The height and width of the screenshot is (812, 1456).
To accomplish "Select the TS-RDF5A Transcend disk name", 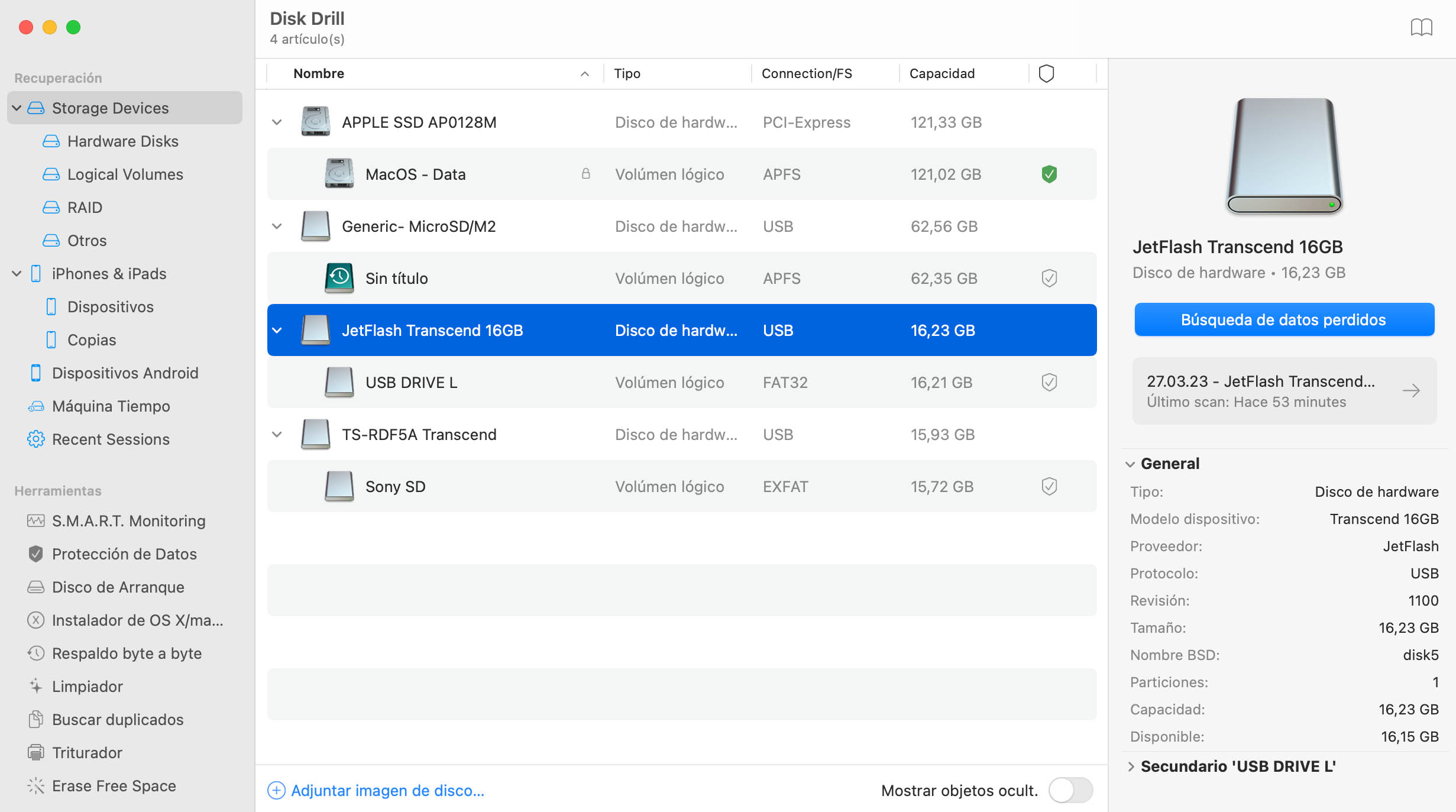I will 419,434.
